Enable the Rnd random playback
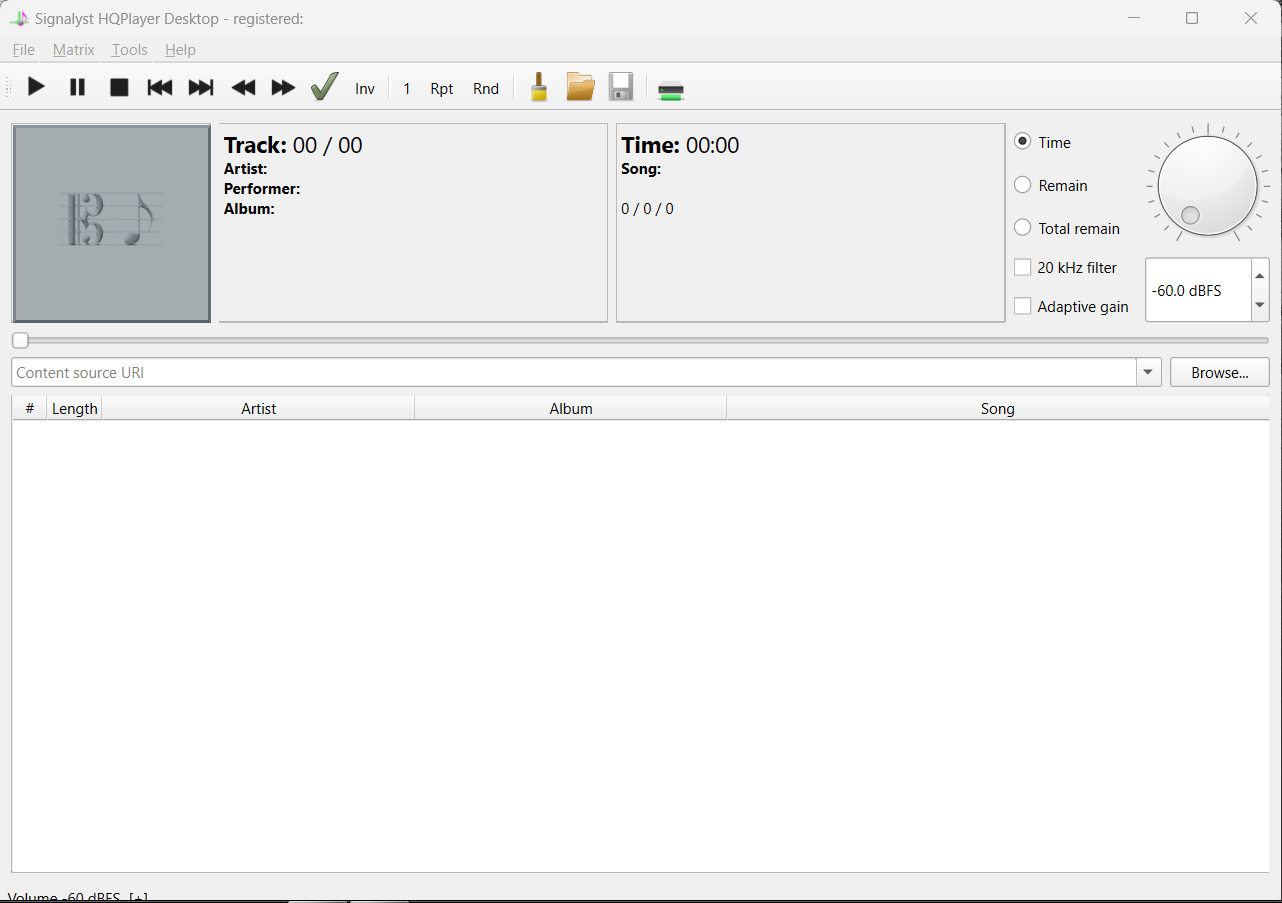Viewport: 1282px width, 903px height. (x=486, y=88)
